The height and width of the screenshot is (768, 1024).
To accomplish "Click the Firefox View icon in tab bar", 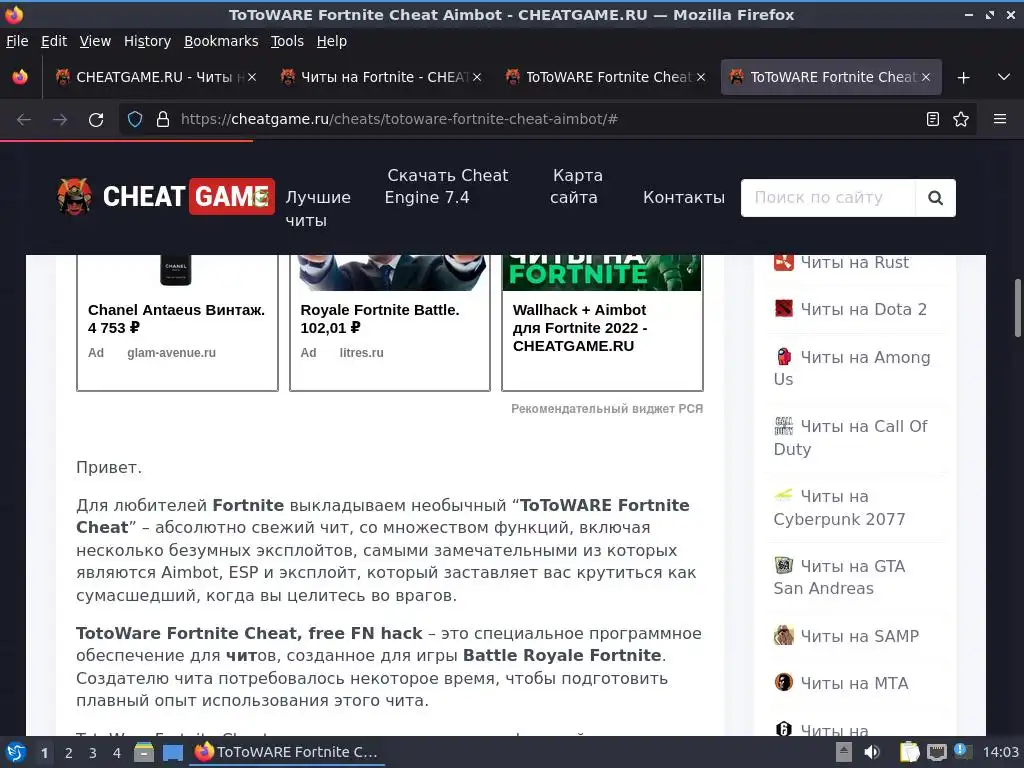I will [x=20, y=77].
